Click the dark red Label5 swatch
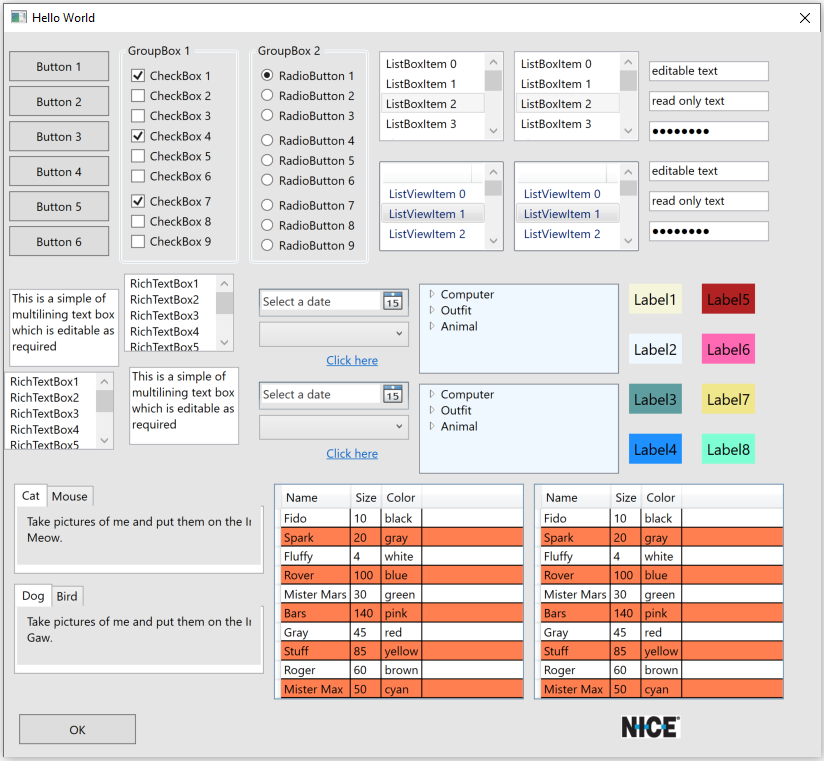This screenshot has height=761, width=824. pyautogui.click(x=728, y=299)
